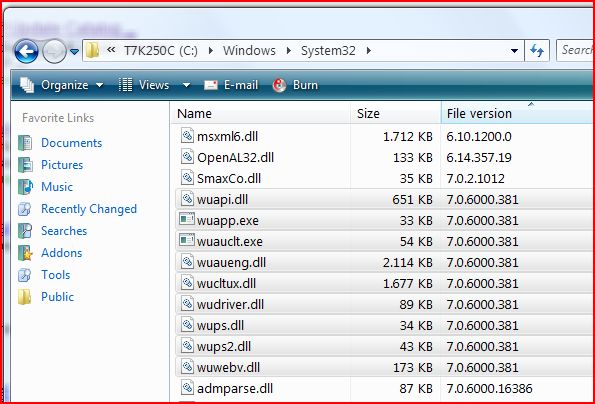Click the 2.114 KB size cell

408,263
